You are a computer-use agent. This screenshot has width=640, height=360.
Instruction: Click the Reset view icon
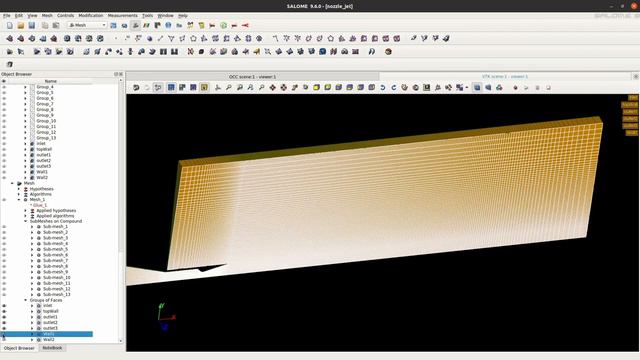404,87
